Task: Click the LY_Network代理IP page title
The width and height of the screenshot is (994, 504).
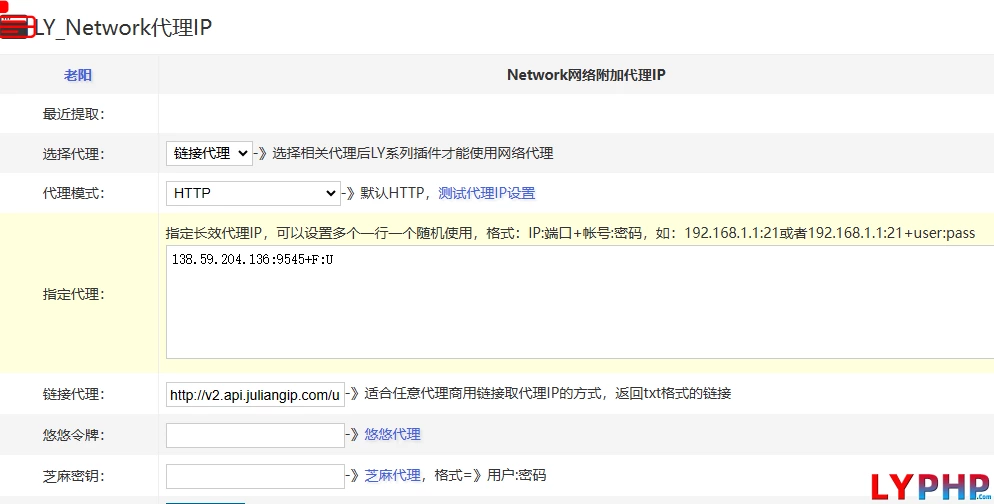Action: (122, 27)
